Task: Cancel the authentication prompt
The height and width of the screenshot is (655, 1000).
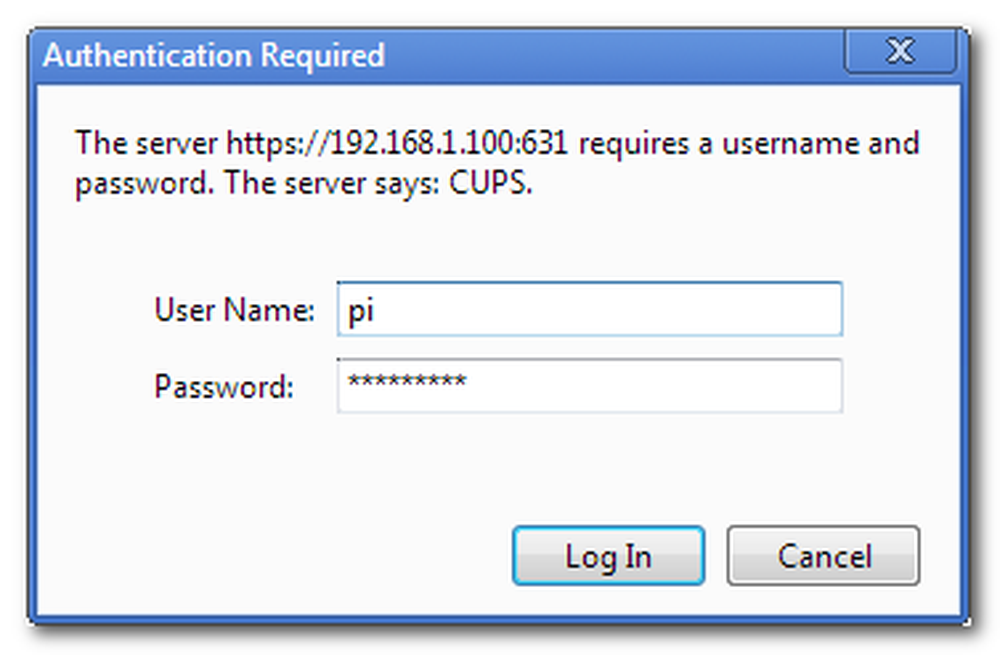Action: coord(823,556)
